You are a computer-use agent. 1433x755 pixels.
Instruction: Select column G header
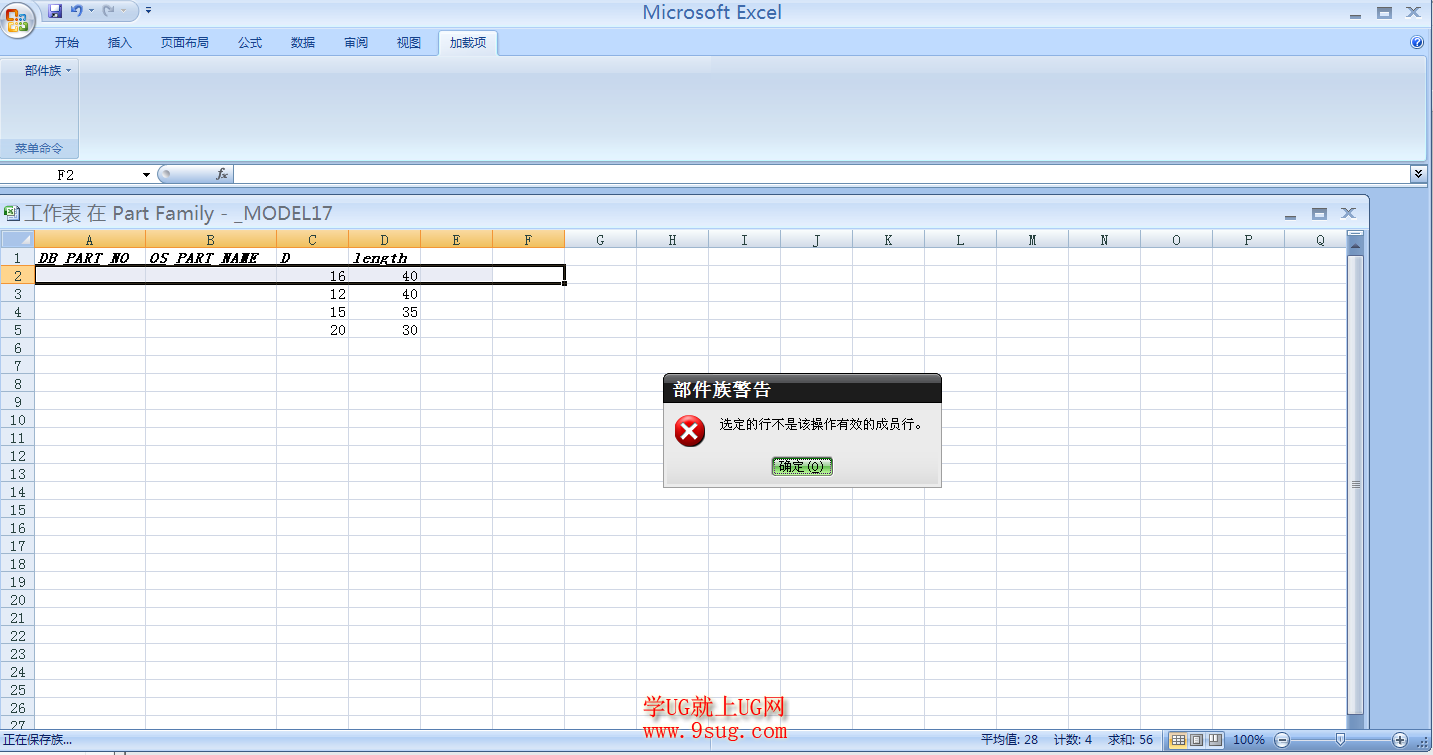pyautogui.click(x=600, y=240)
